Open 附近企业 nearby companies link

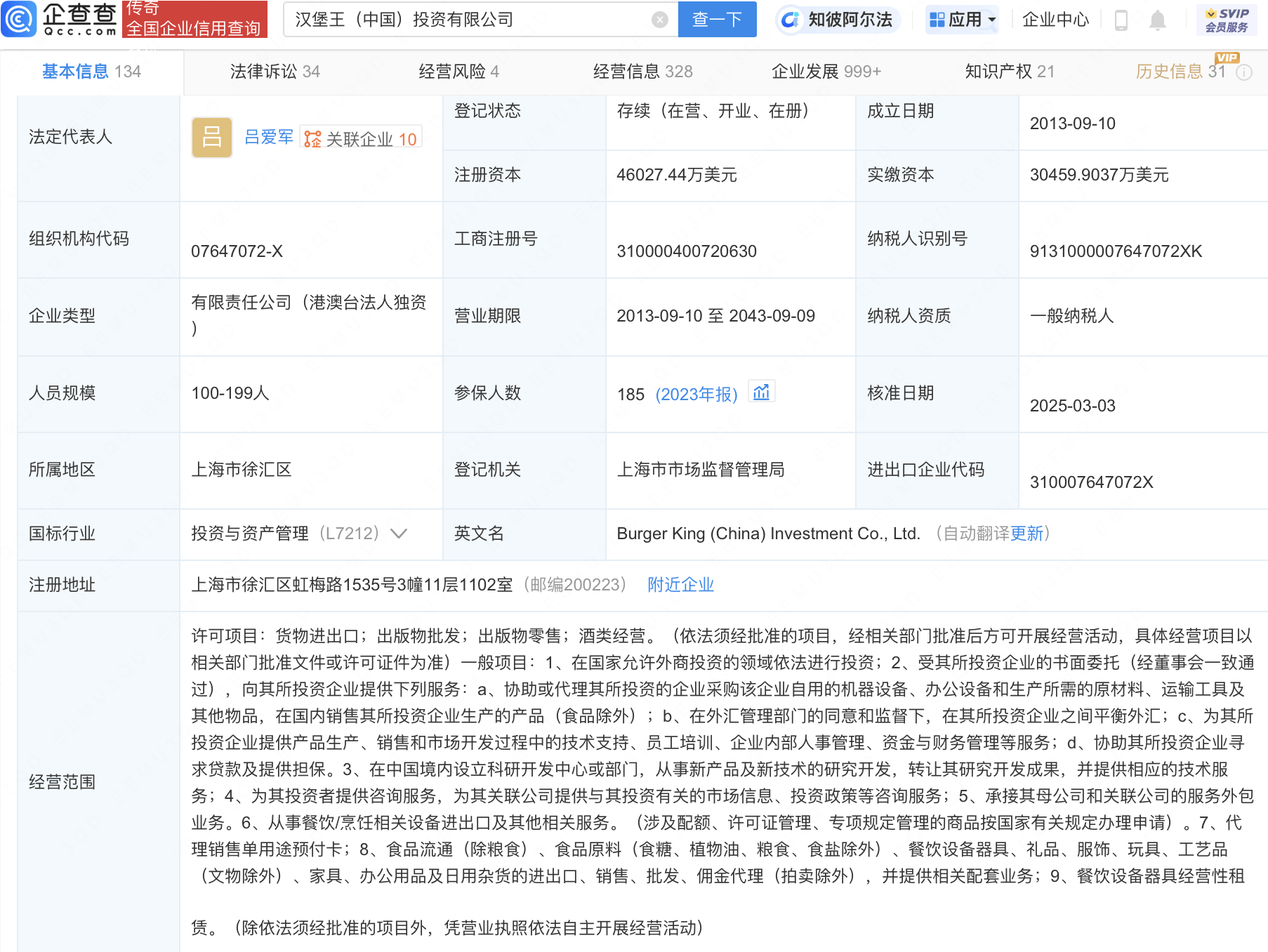(x=680, y=585)
